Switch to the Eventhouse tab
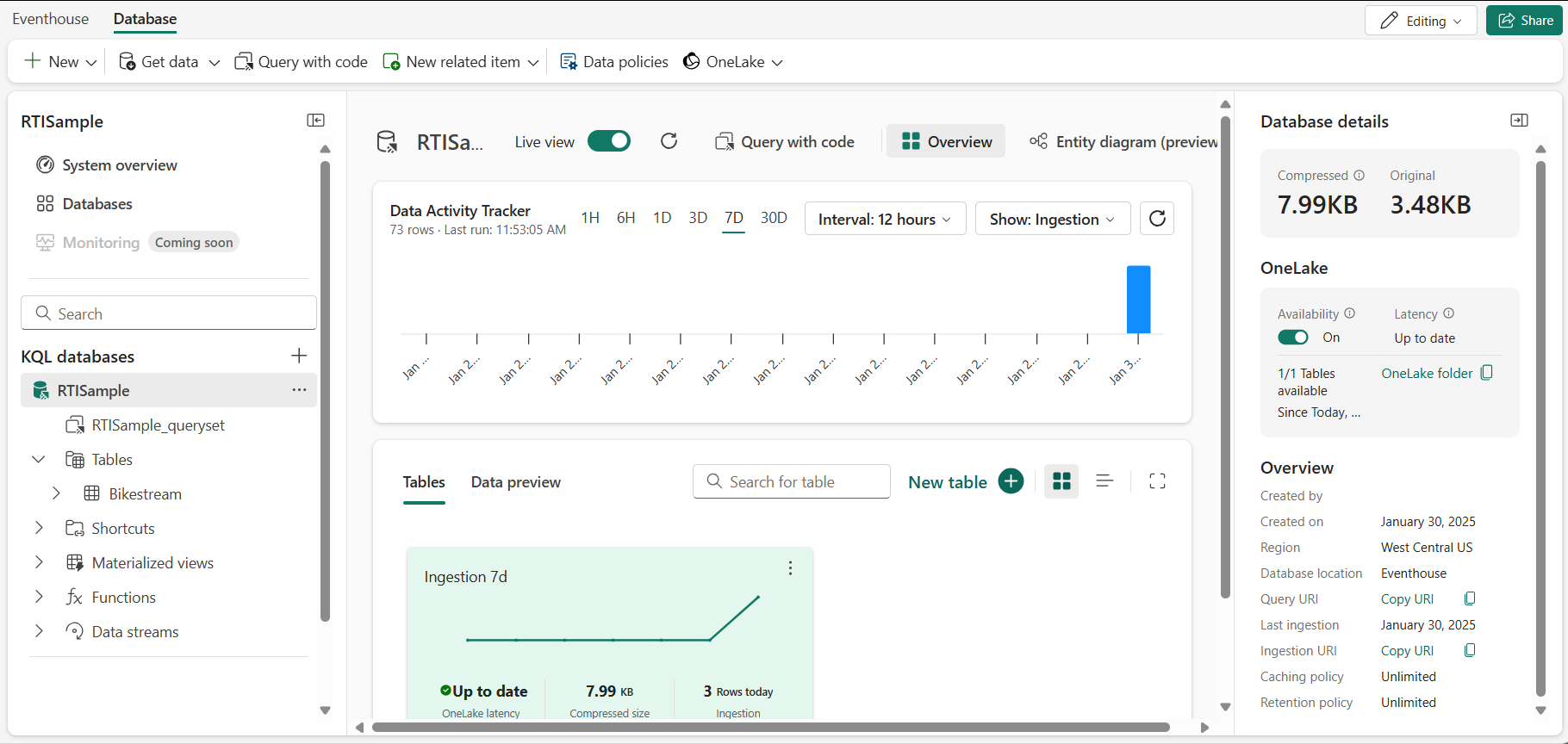Screen dimensions: 1568x744 pyautogui.click(x=50, y=19)
